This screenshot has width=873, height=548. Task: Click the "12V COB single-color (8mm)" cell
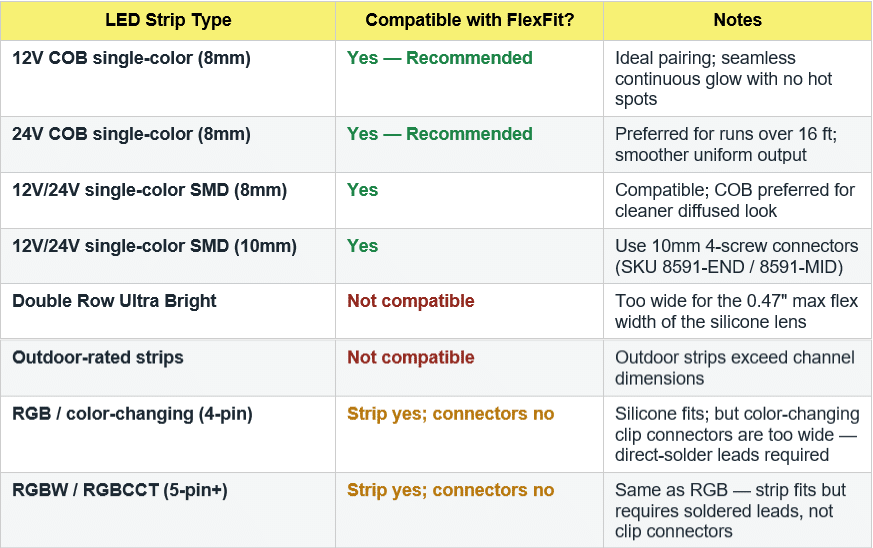[x=131, y=58]
